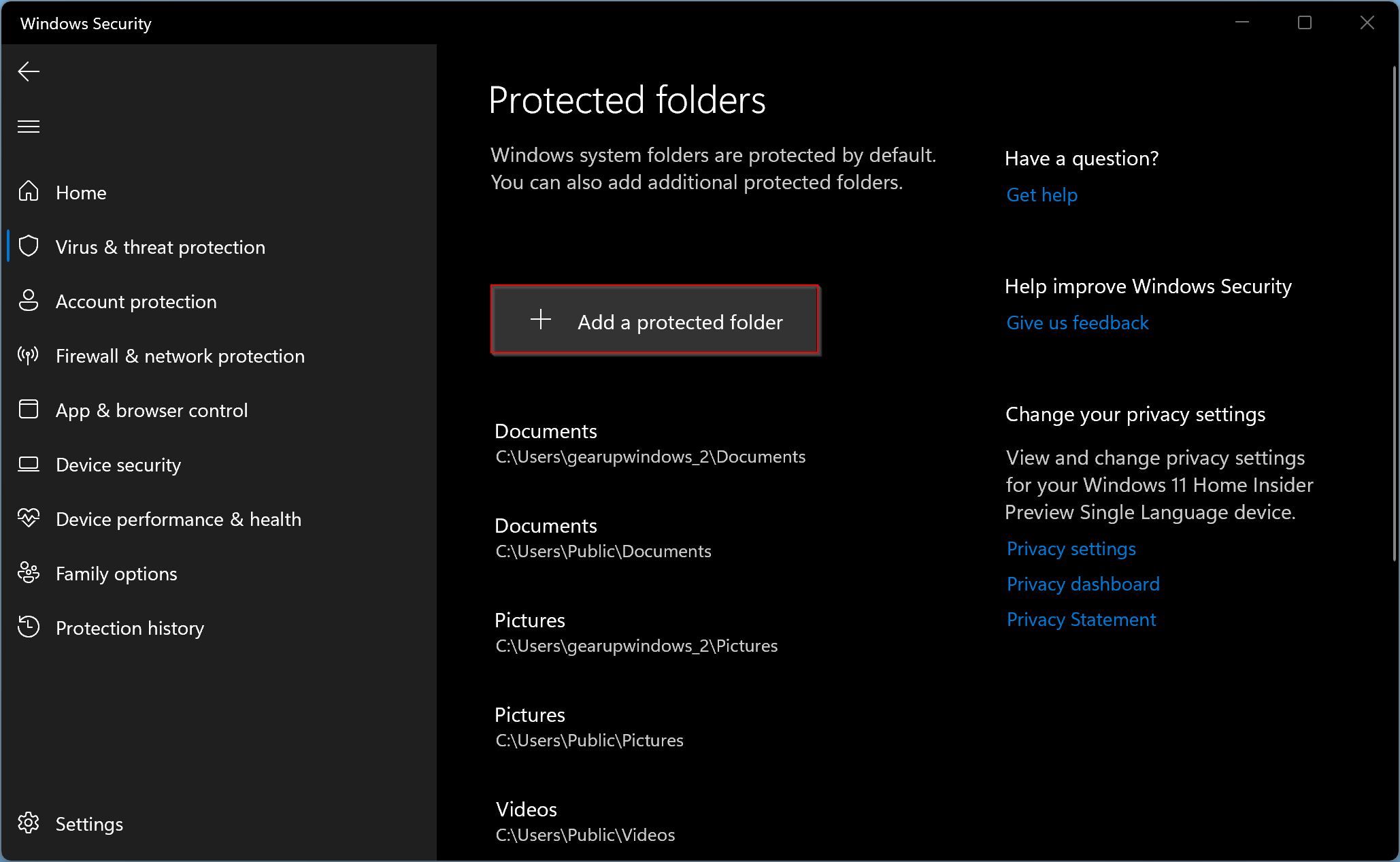Select Documents folder under gearupwindows_2
Screen dimensions: 1400x862
click(650, 443)
